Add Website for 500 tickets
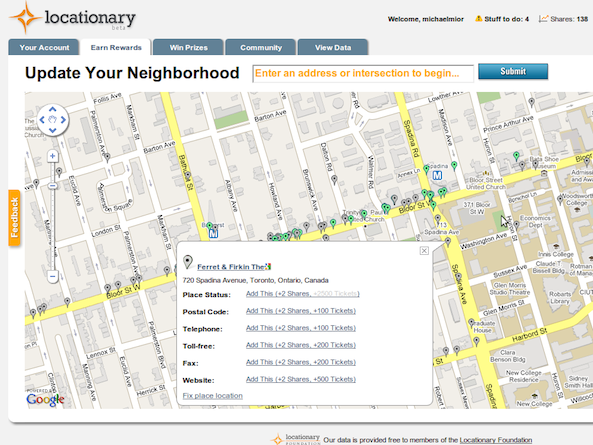The width and height of the screenshot is (593, 445). coord(301,379)
